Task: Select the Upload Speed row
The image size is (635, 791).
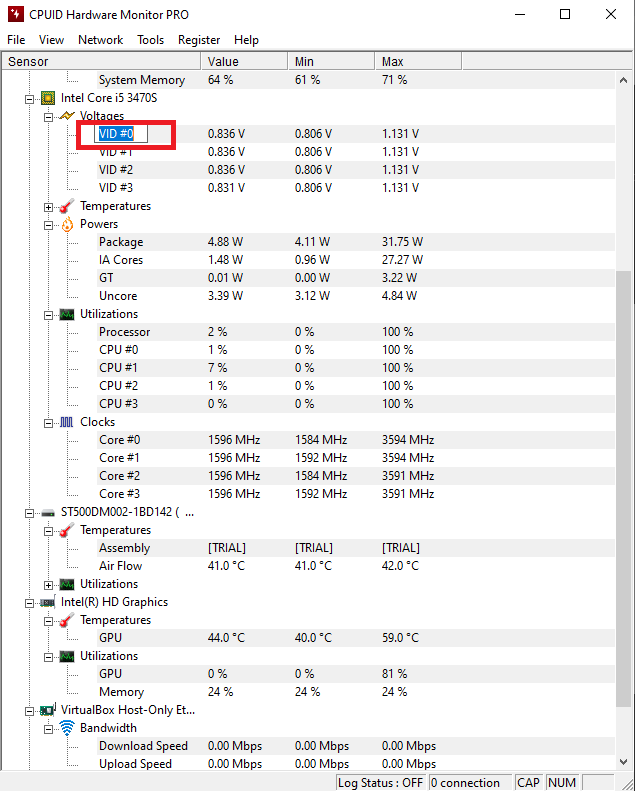Action: 356,764
